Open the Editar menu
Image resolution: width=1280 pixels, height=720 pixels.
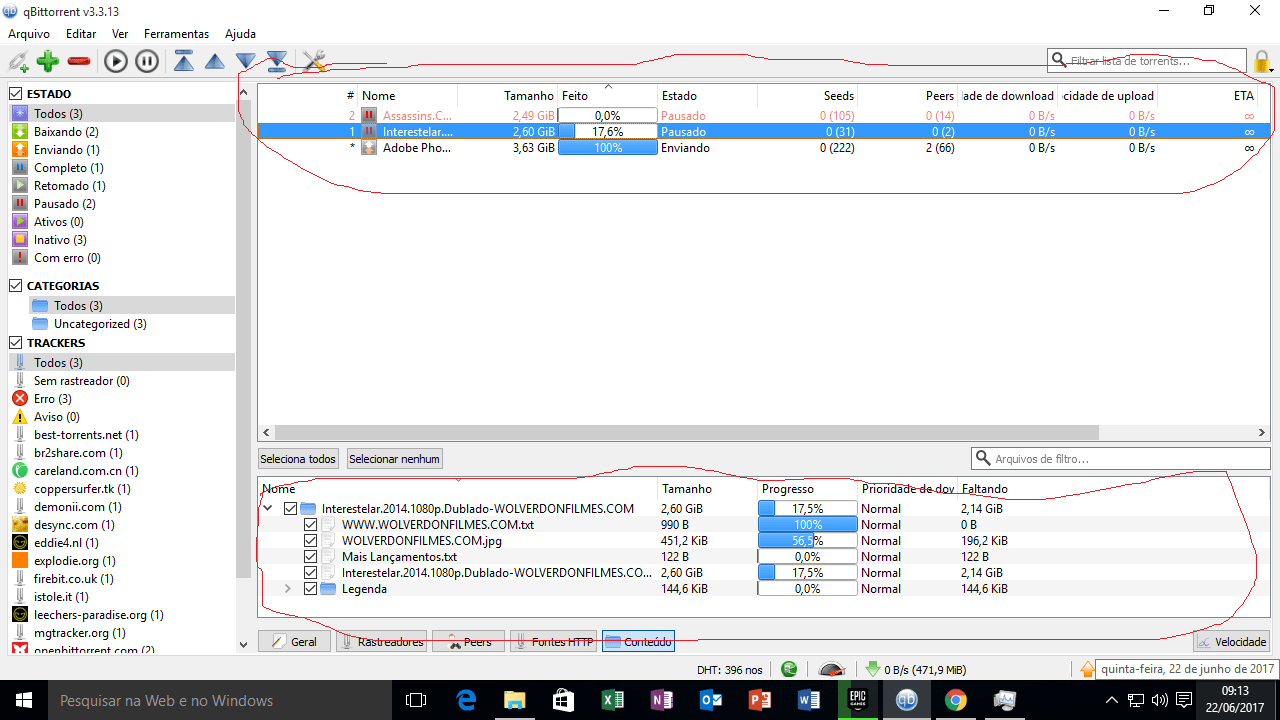[81, 34]
